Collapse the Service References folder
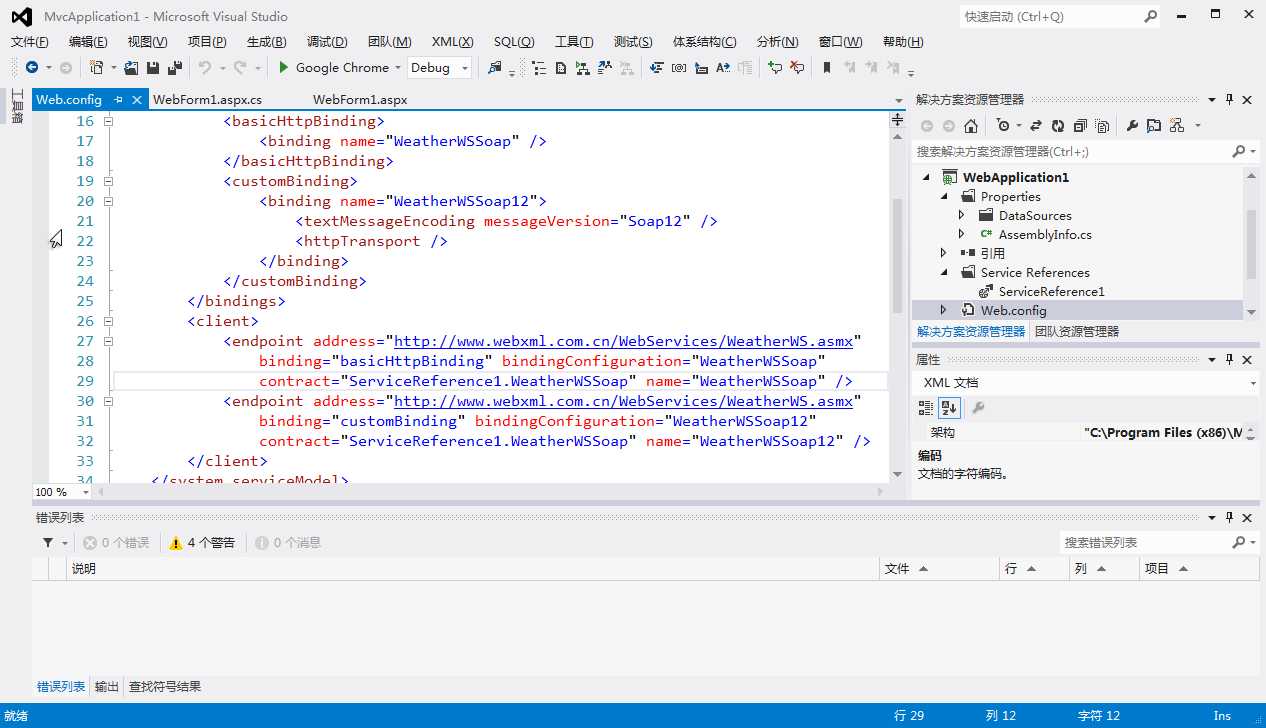Viewport: 1266px width, 728px height. click(943, 272)
